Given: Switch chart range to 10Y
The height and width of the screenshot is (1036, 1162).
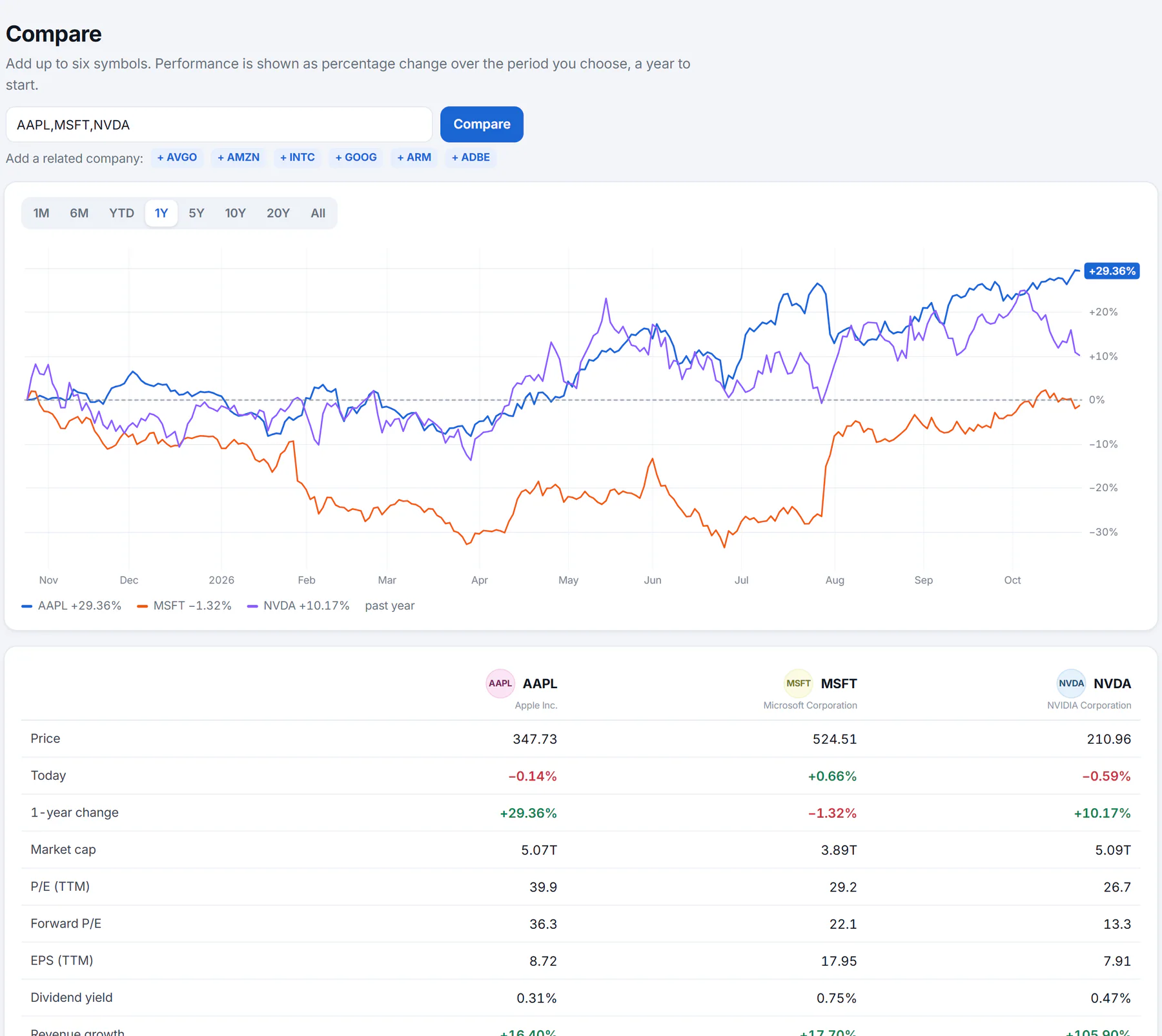Looking at the screenshot, I should (x=235, y=213).
